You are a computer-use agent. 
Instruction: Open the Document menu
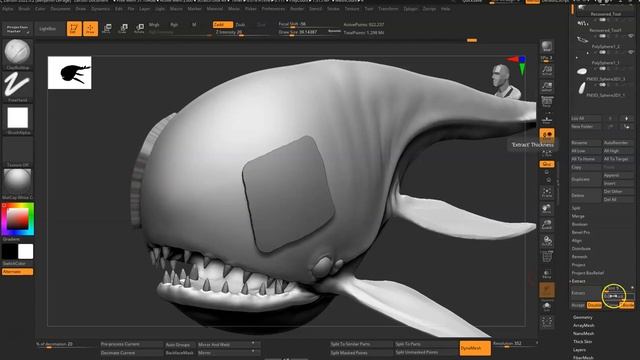(x=60, y=9)
